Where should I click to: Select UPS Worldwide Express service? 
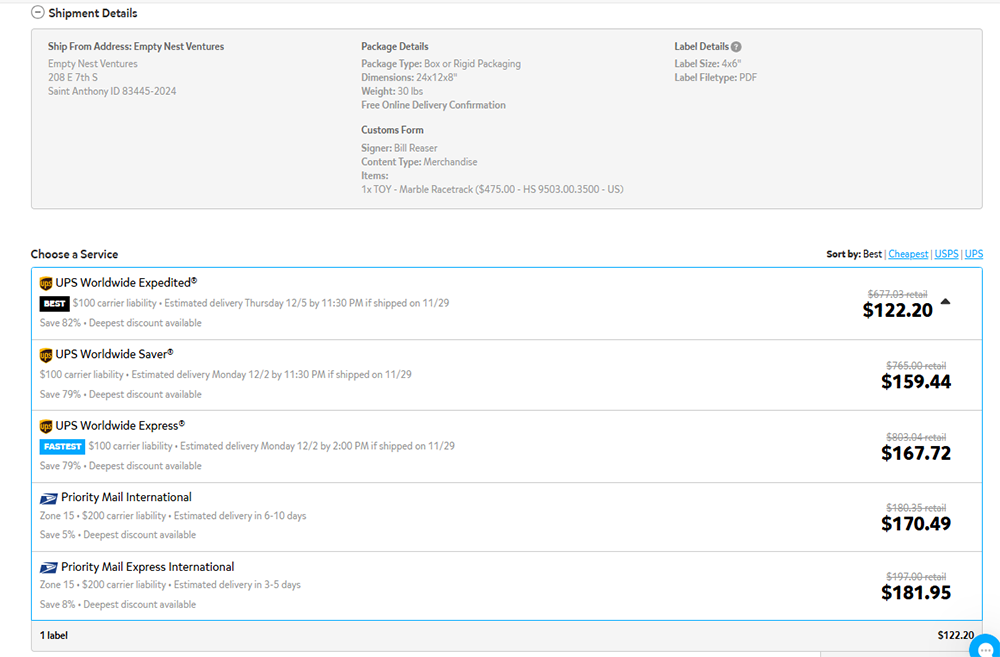pos(507,447)
